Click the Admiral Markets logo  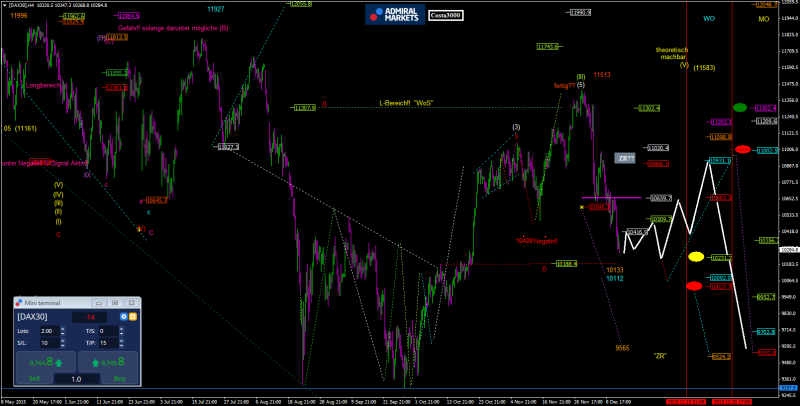click(x=393, y=13)
